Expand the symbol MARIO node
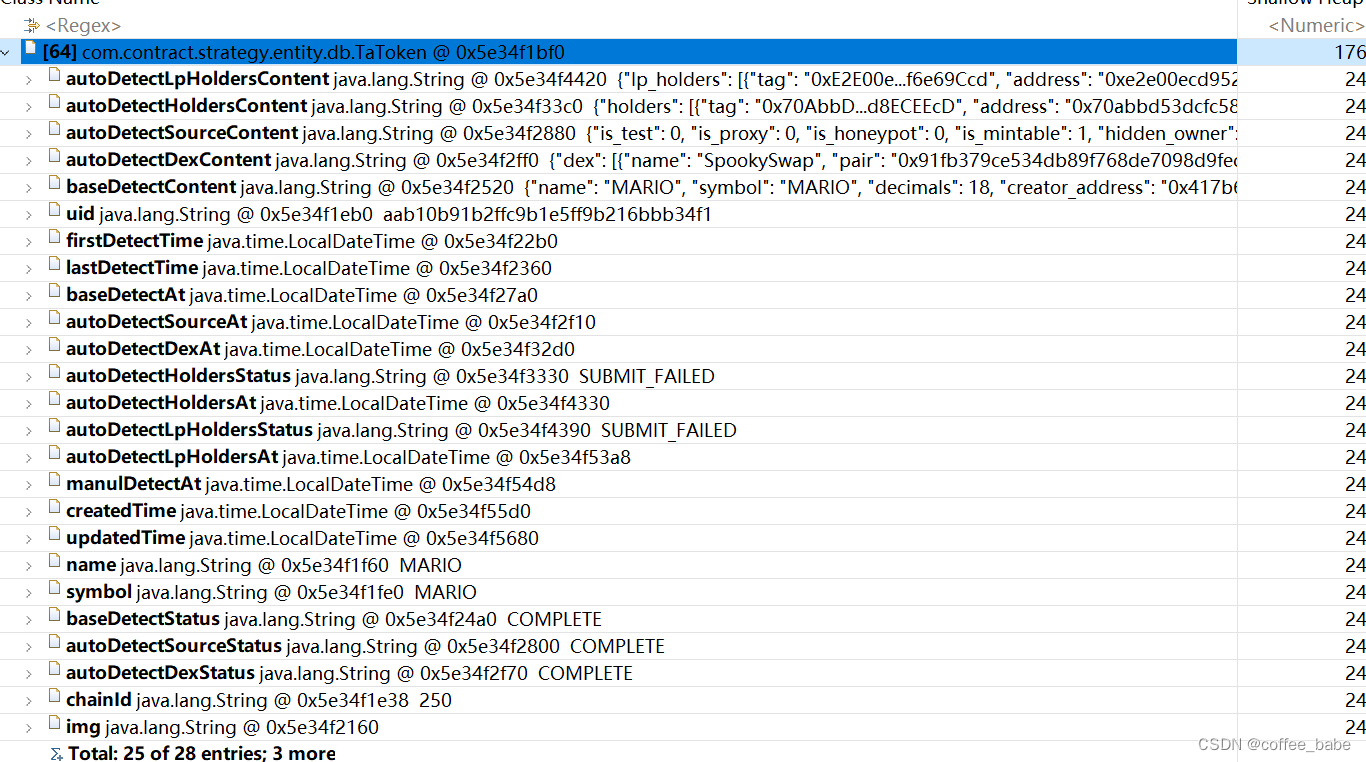The width and height of the screenshot is (1366, 762). click(29, 592)
